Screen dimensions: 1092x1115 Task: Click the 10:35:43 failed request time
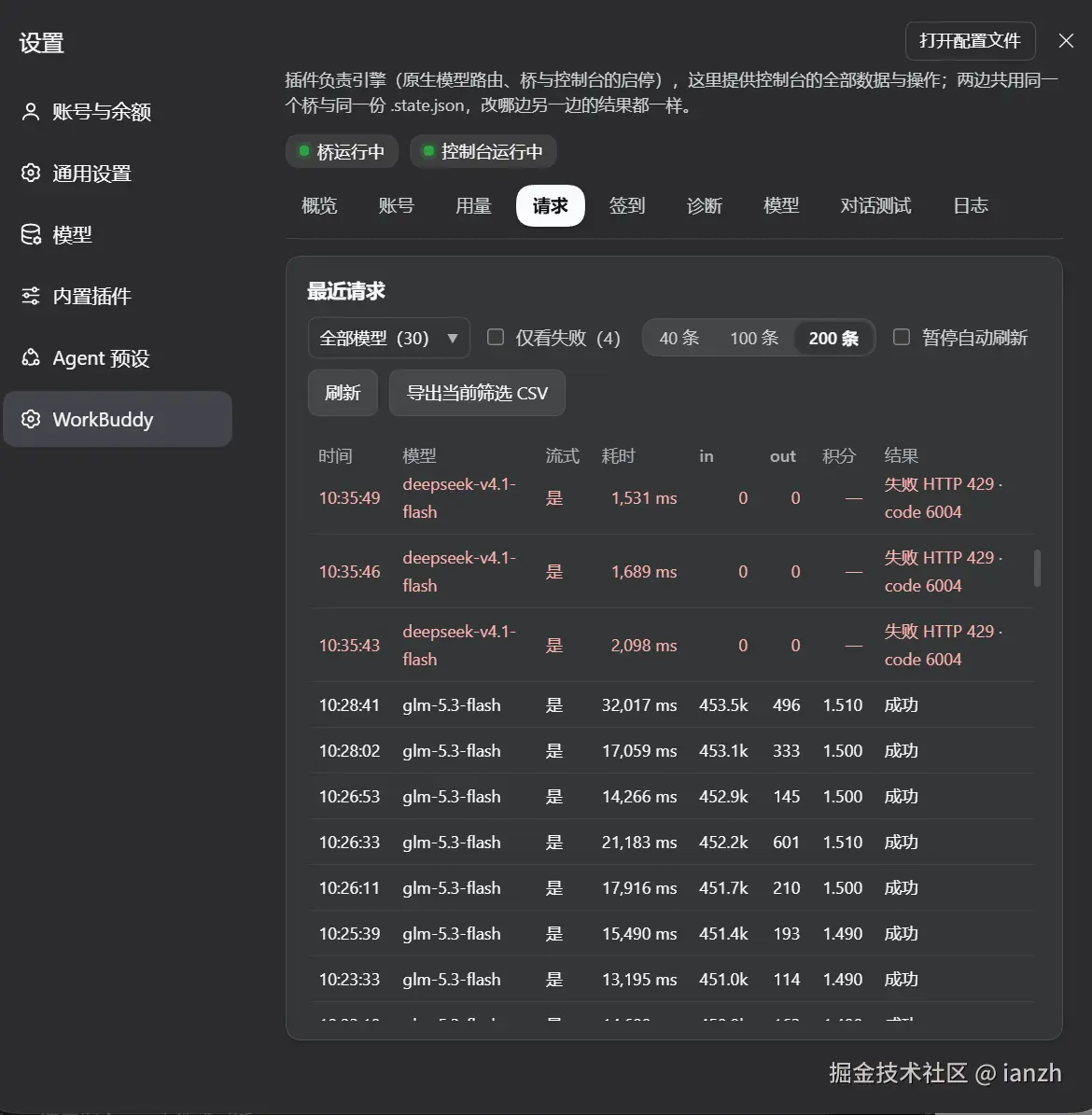349,646
